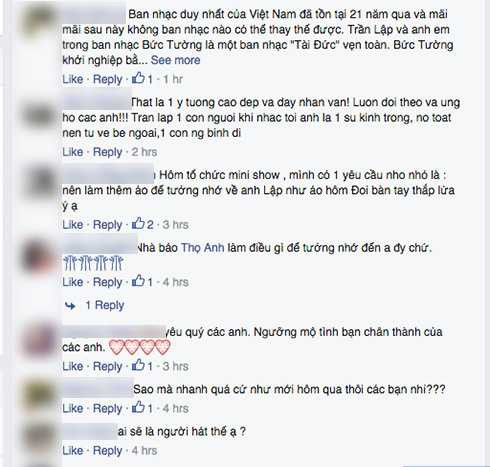This screenshot has width=490, height=467.
Task: Reply to the 'That la 1 y tuong' comment
Action: point(107,152)
